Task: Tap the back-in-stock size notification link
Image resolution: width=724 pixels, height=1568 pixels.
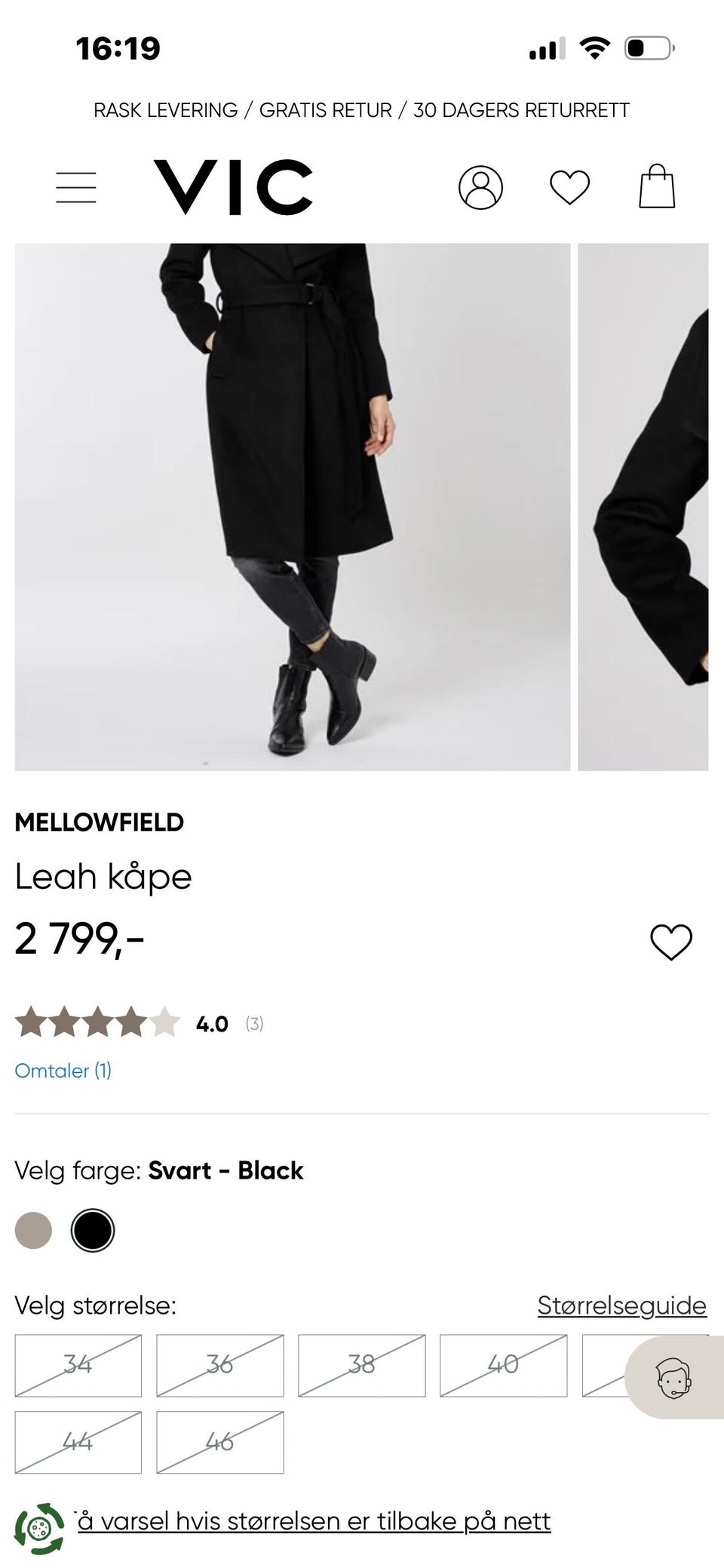Action: [x=314, y=1521]
